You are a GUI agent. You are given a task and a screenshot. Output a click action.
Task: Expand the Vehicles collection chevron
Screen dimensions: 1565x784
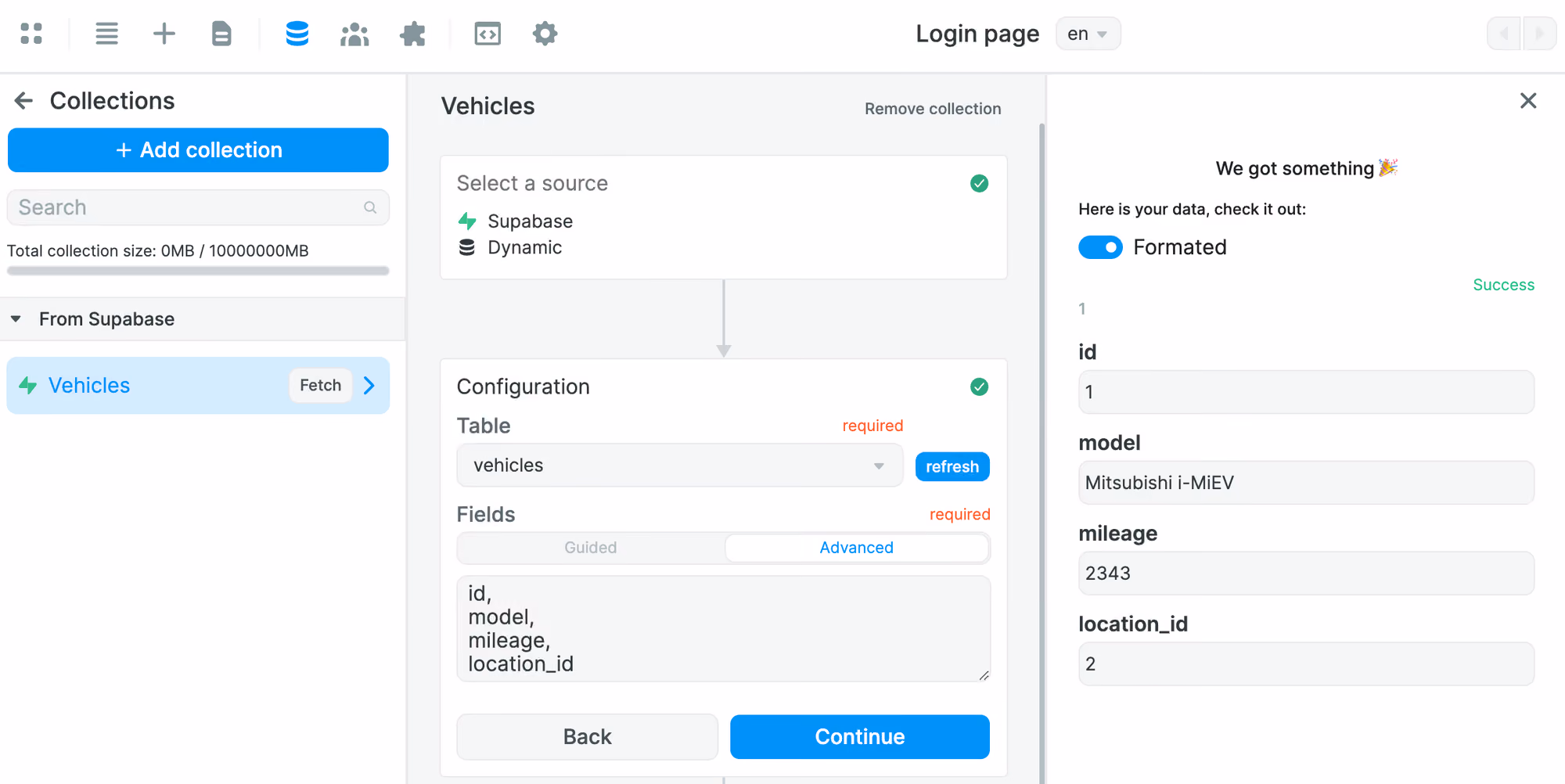click(x=369, y=385)
